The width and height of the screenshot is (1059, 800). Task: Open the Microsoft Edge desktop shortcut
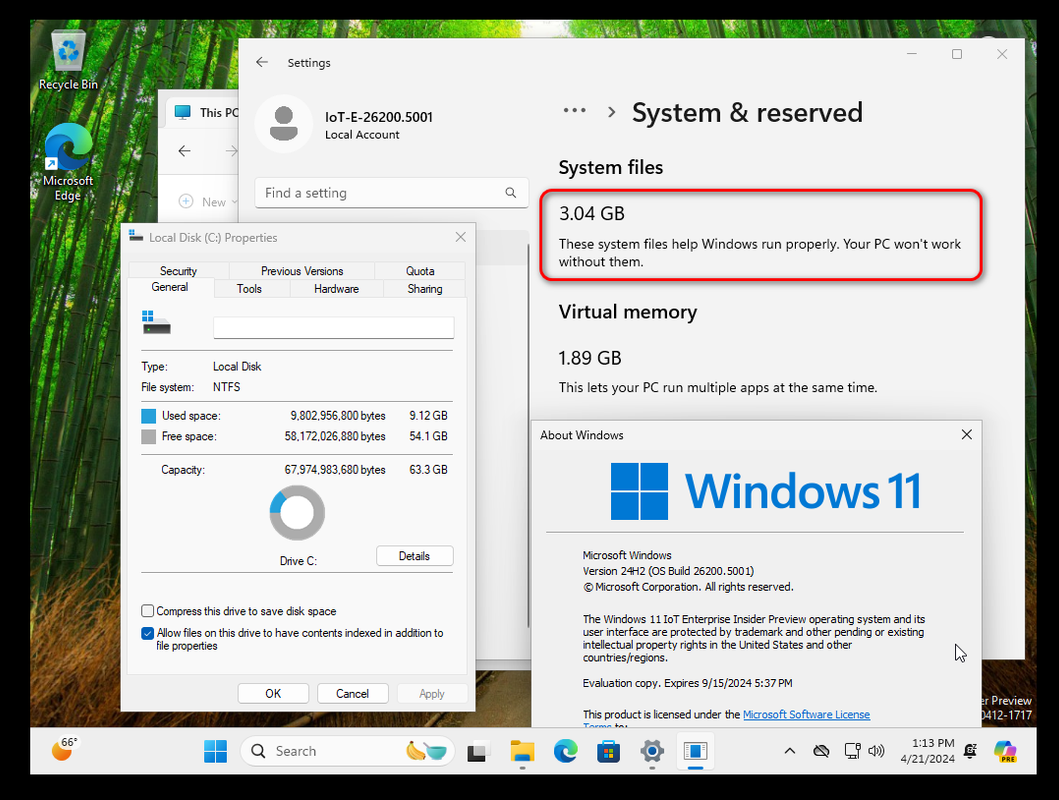(x=68, y=162)
